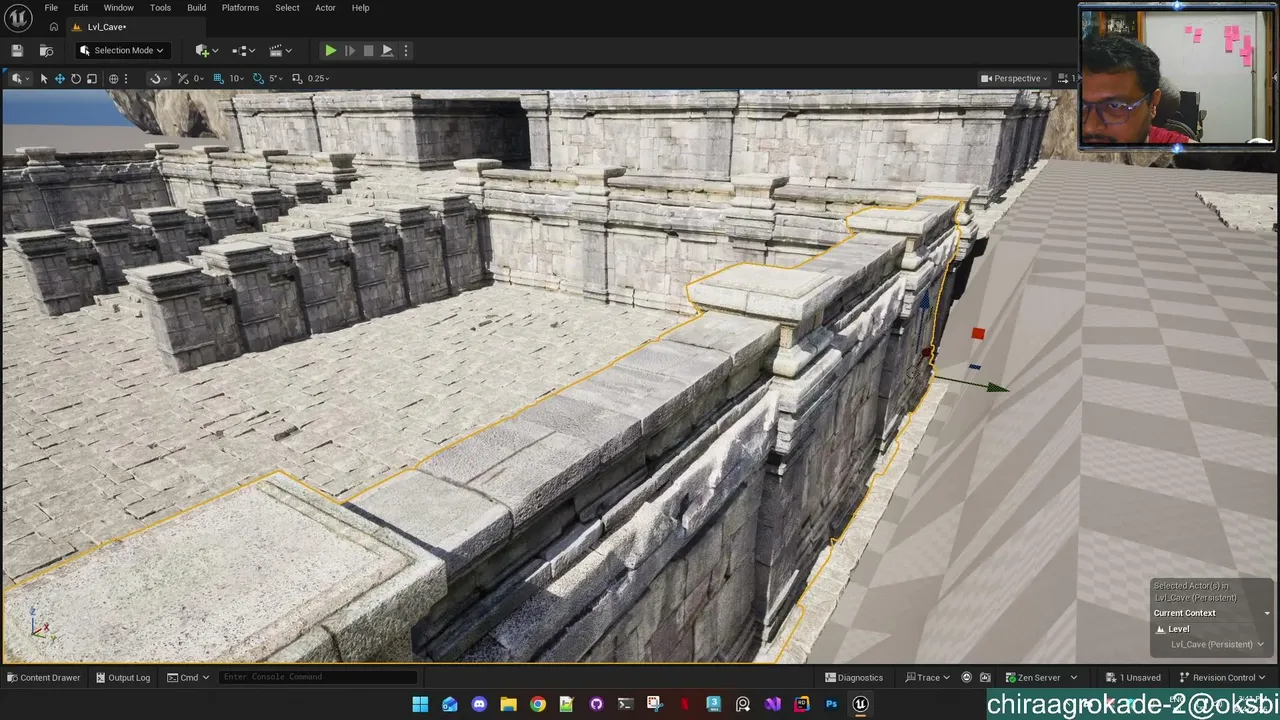
Task: Toggle the surface snapping value 0
Action: [x=197, y=78]
